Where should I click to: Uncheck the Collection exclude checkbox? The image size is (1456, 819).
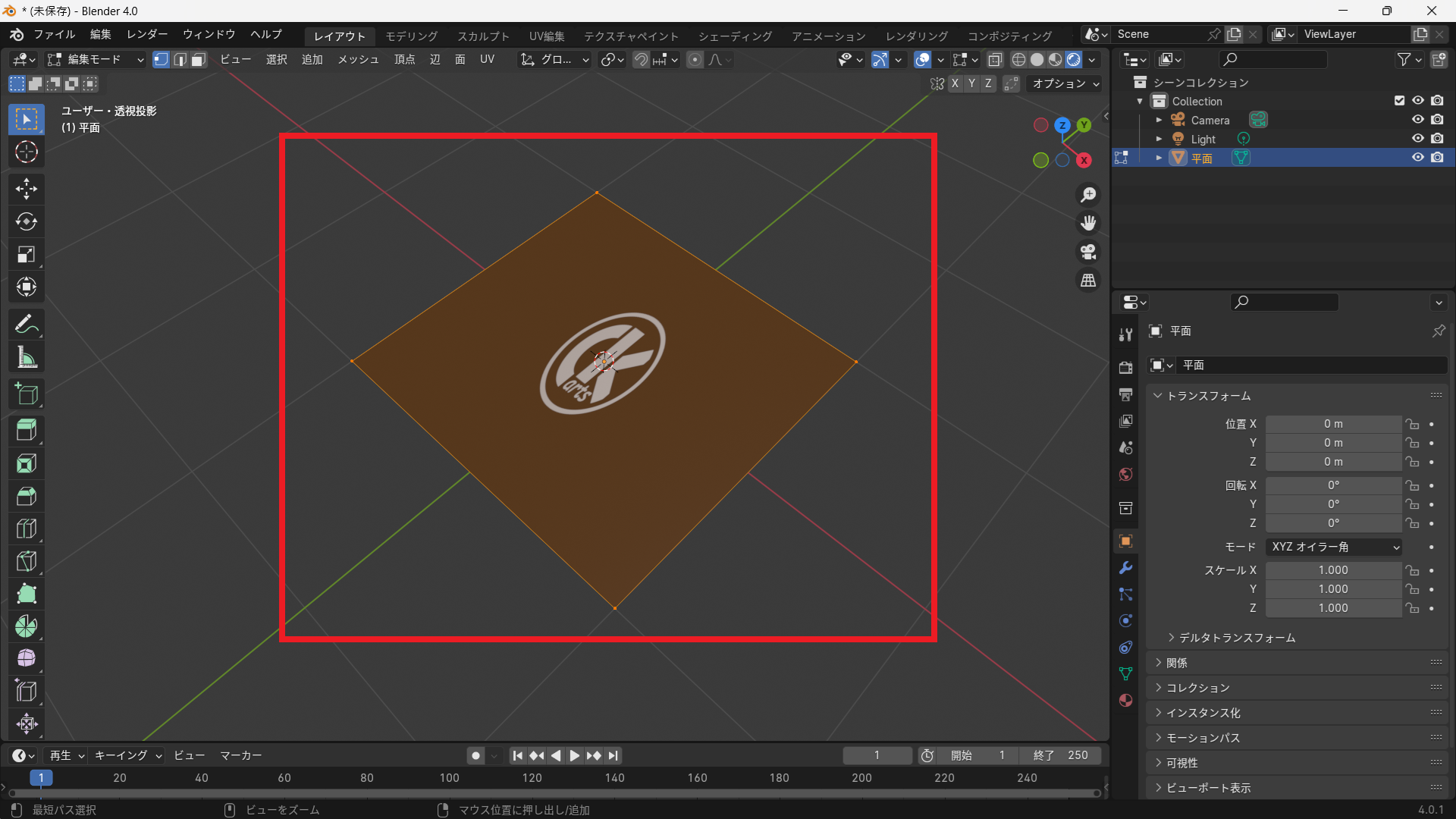[x=1399, y=101]
